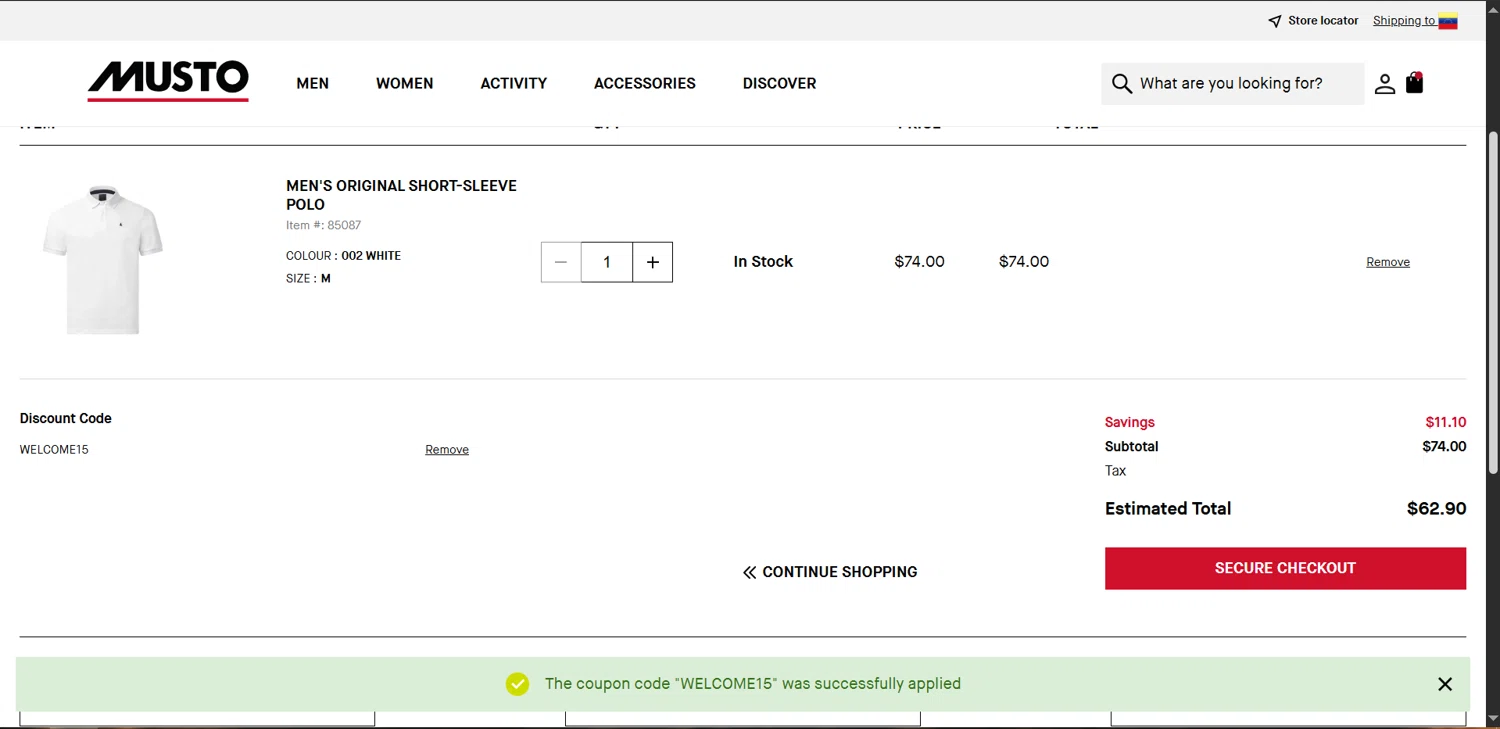
Task: Open the Discover menu
Action: 780,84
